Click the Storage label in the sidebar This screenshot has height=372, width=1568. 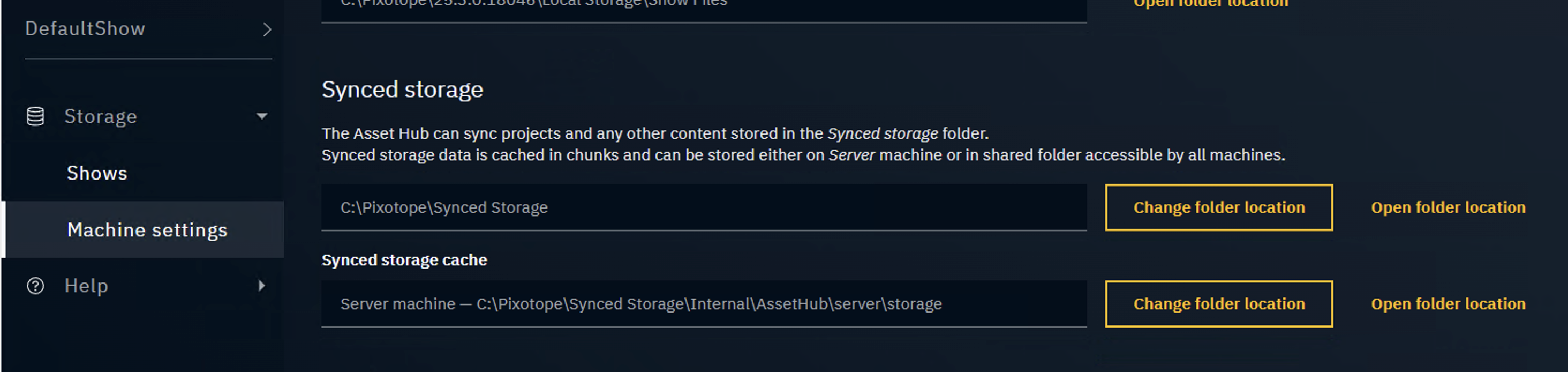(101, 116)
